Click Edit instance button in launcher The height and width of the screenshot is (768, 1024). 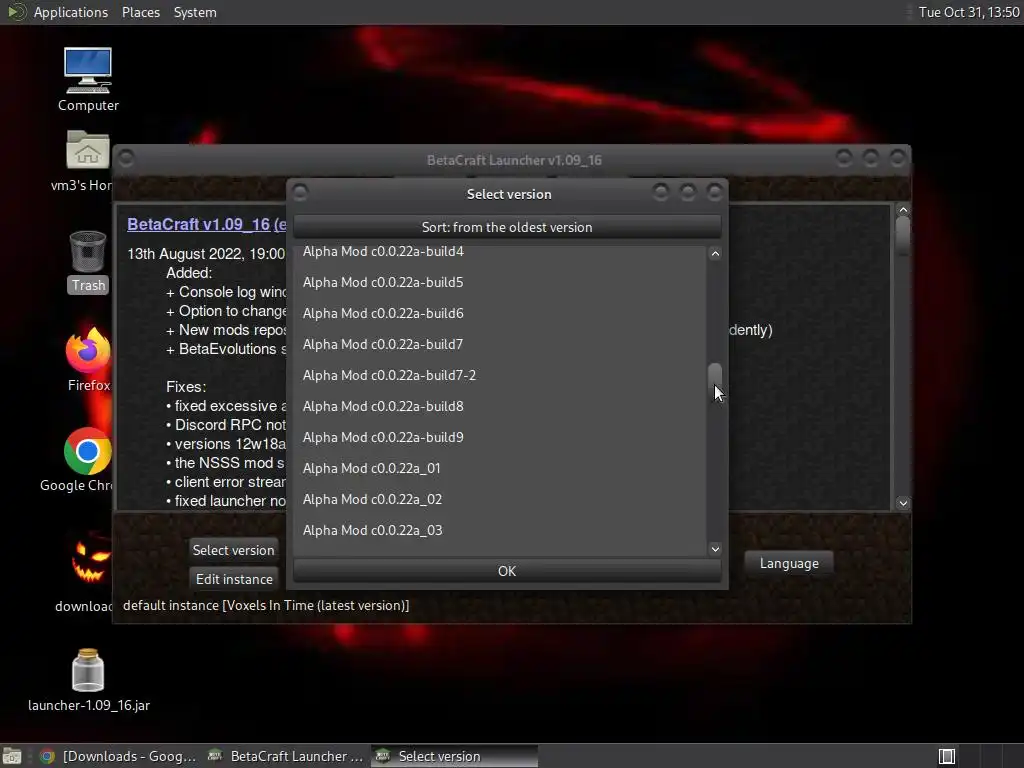[x=234, y=579]
